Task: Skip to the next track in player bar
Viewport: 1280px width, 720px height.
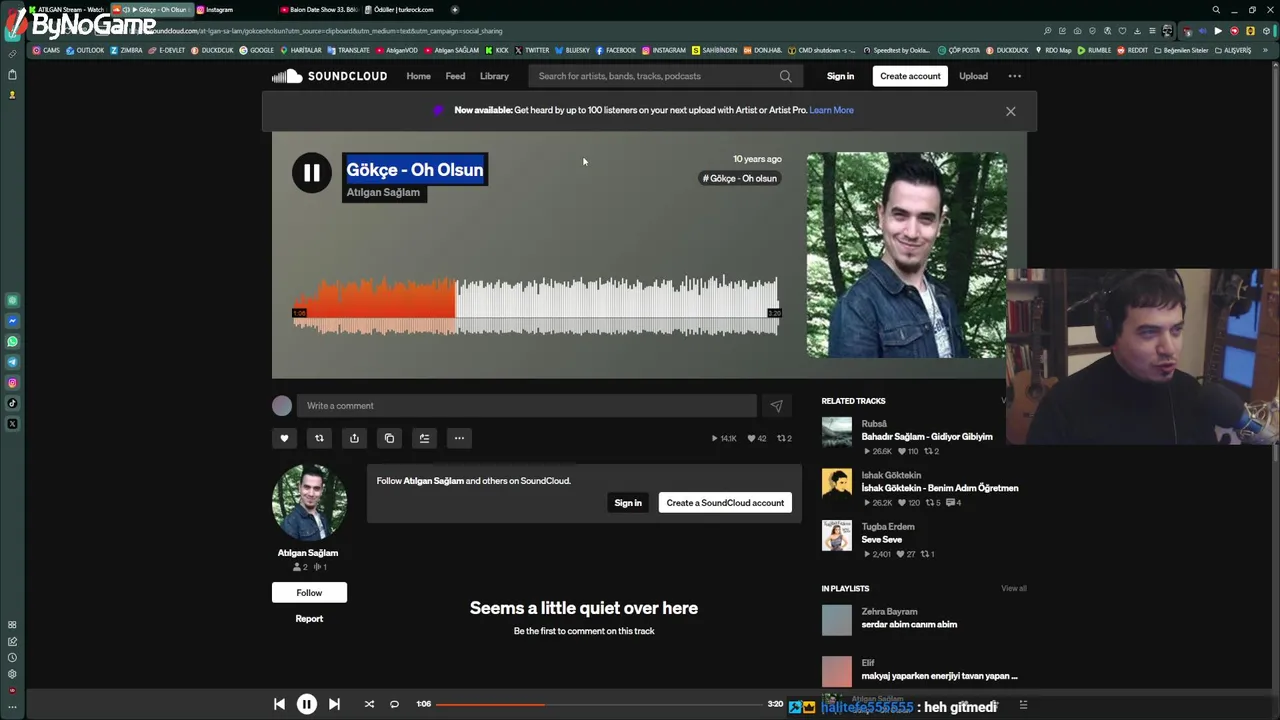Action: click(334, 704)
